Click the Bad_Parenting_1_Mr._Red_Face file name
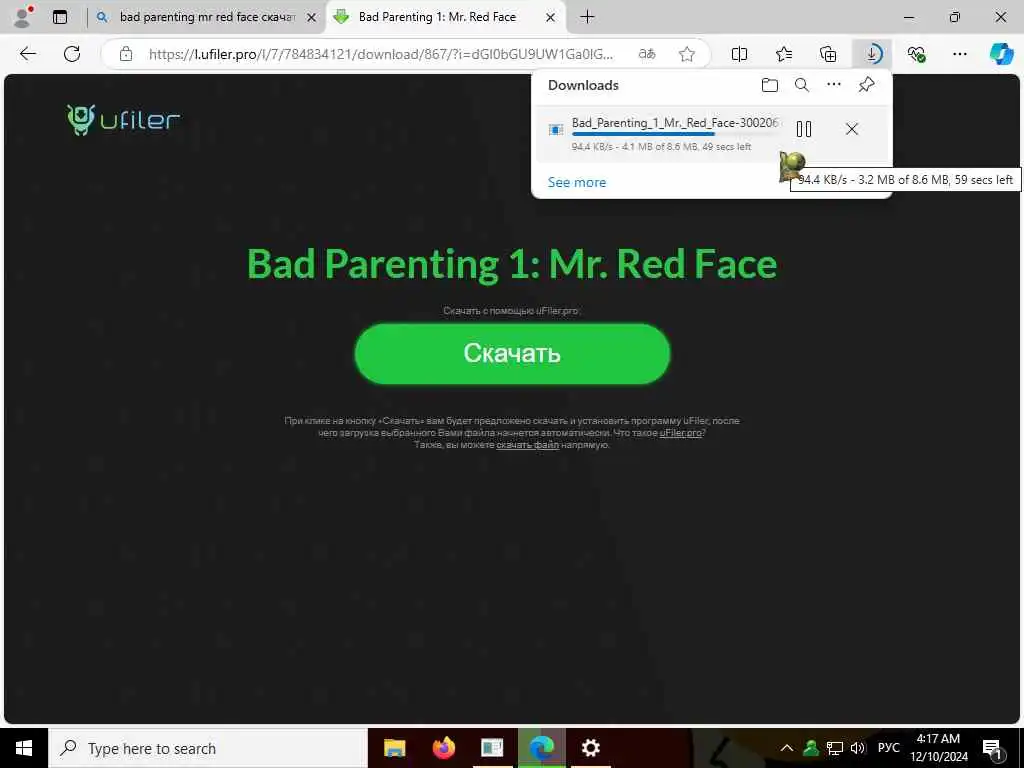 pyautogui.click(x=675, y=122)
